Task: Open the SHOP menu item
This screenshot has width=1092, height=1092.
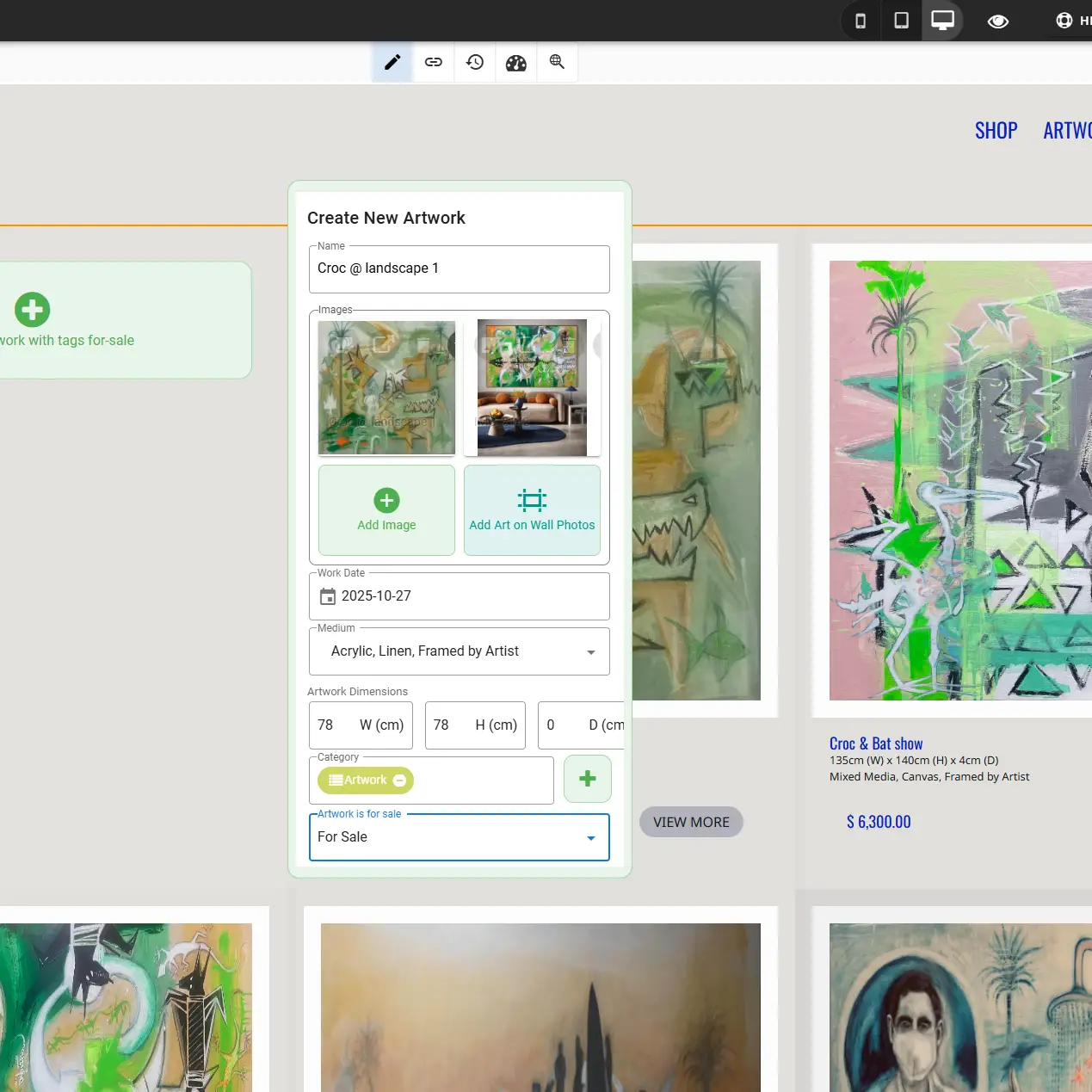Action: click(996, 131)
